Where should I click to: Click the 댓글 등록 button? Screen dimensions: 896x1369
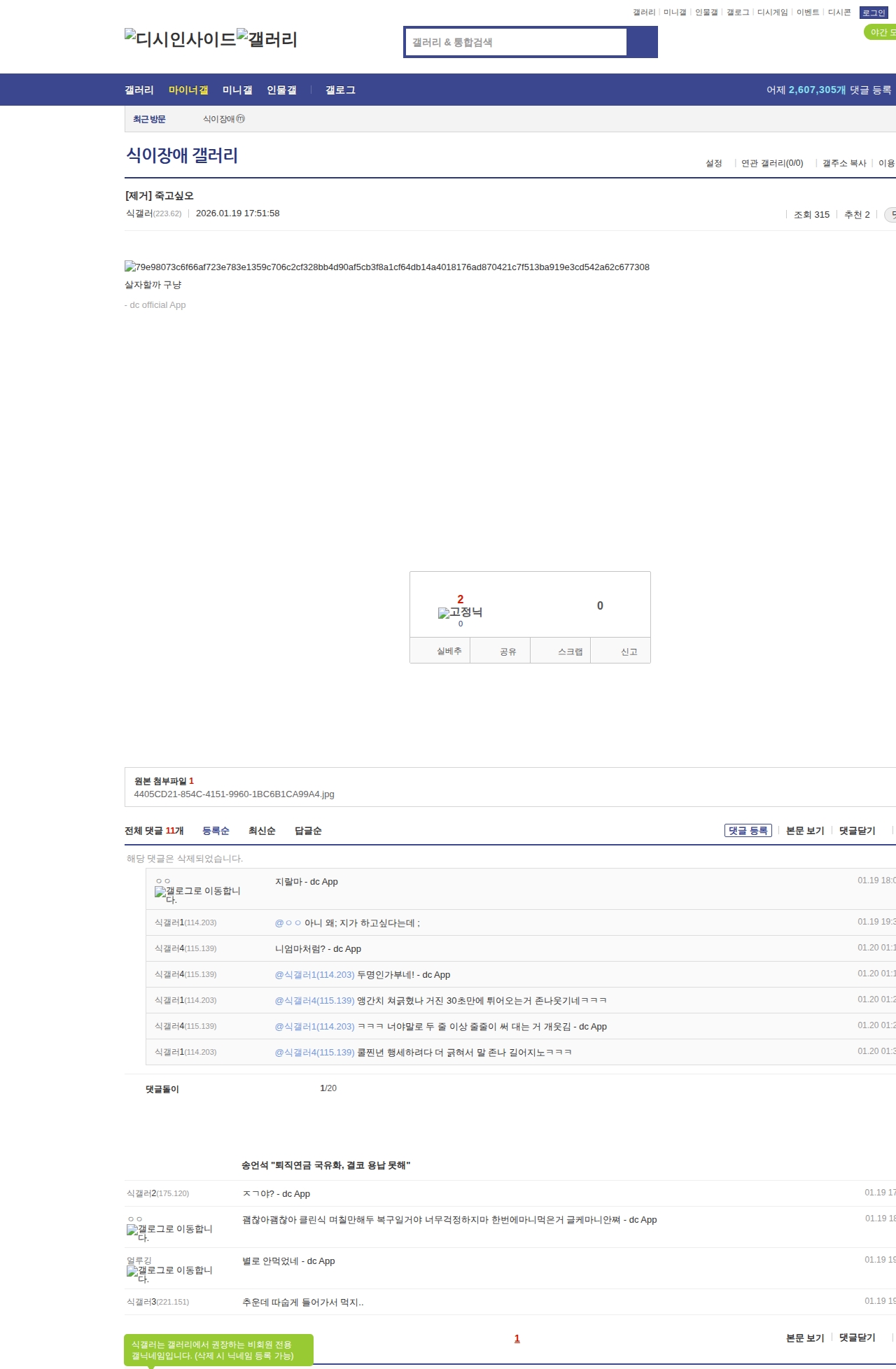pos(748,831)
